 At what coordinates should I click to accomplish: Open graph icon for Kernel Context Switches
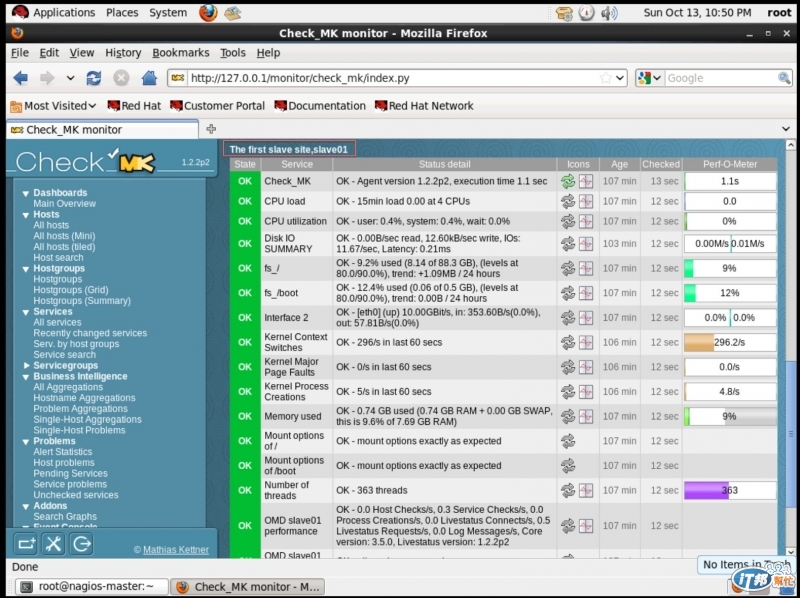586,342
